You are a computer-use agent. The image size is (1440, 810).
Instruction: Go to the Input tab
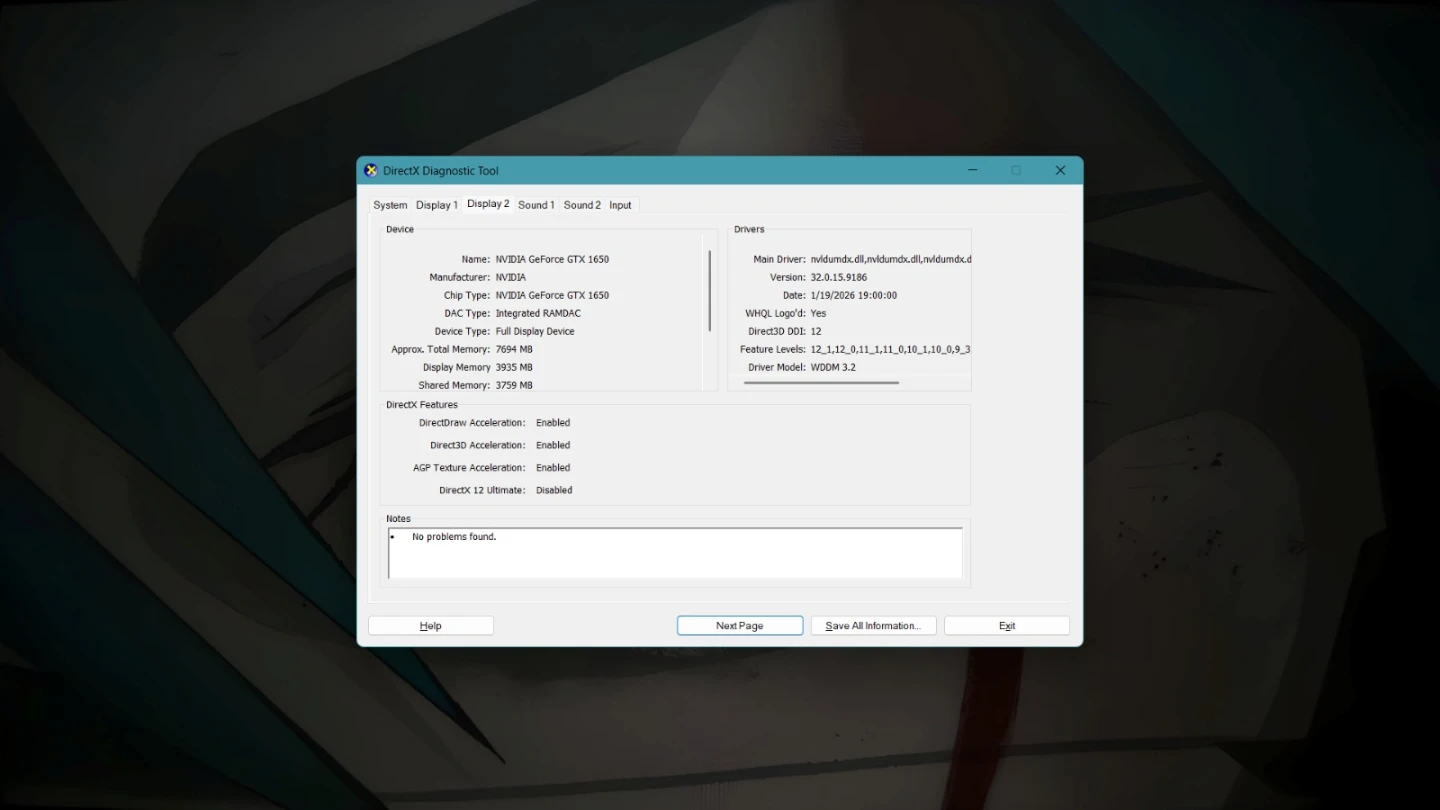tap(621, 205)
